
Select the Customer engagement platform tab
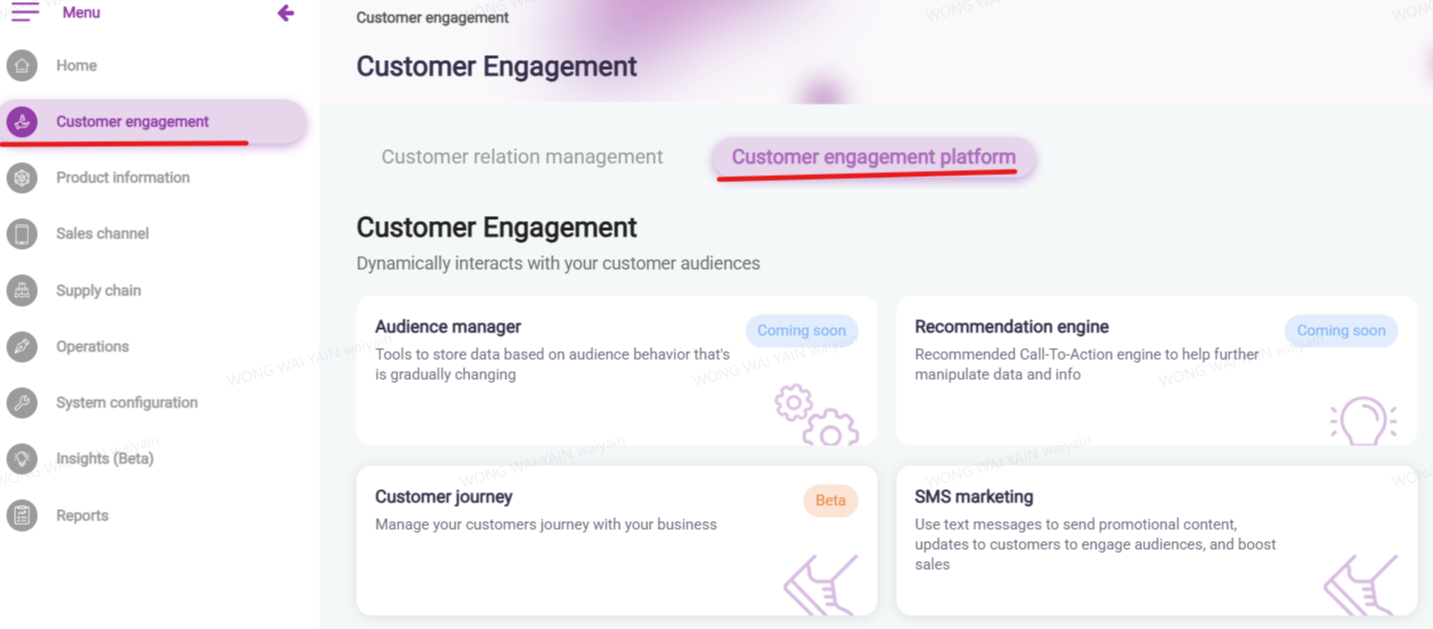point(873,157)
